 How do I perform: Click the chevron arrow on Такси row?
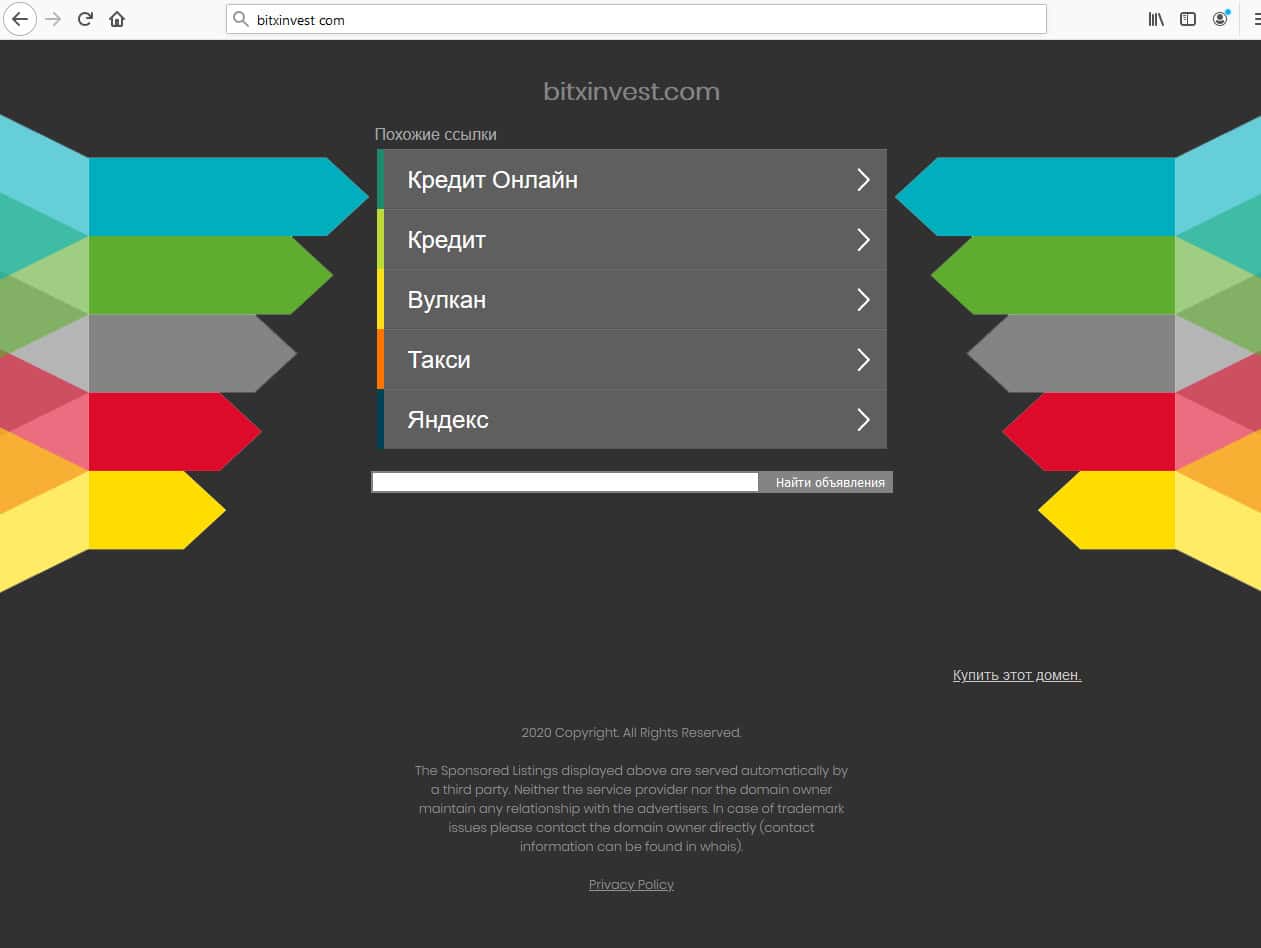click(863, 359)
